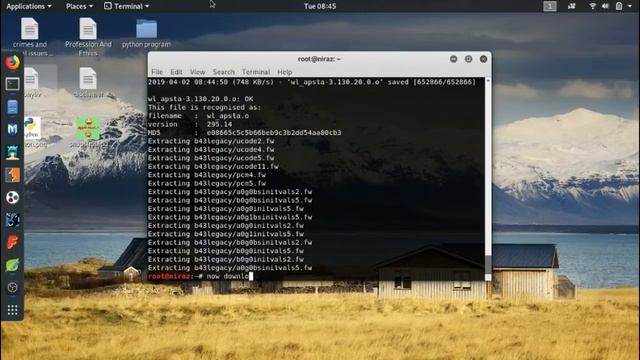
Task: Open the Terminal app menu in top bar
Action: (x=127, y=6)
